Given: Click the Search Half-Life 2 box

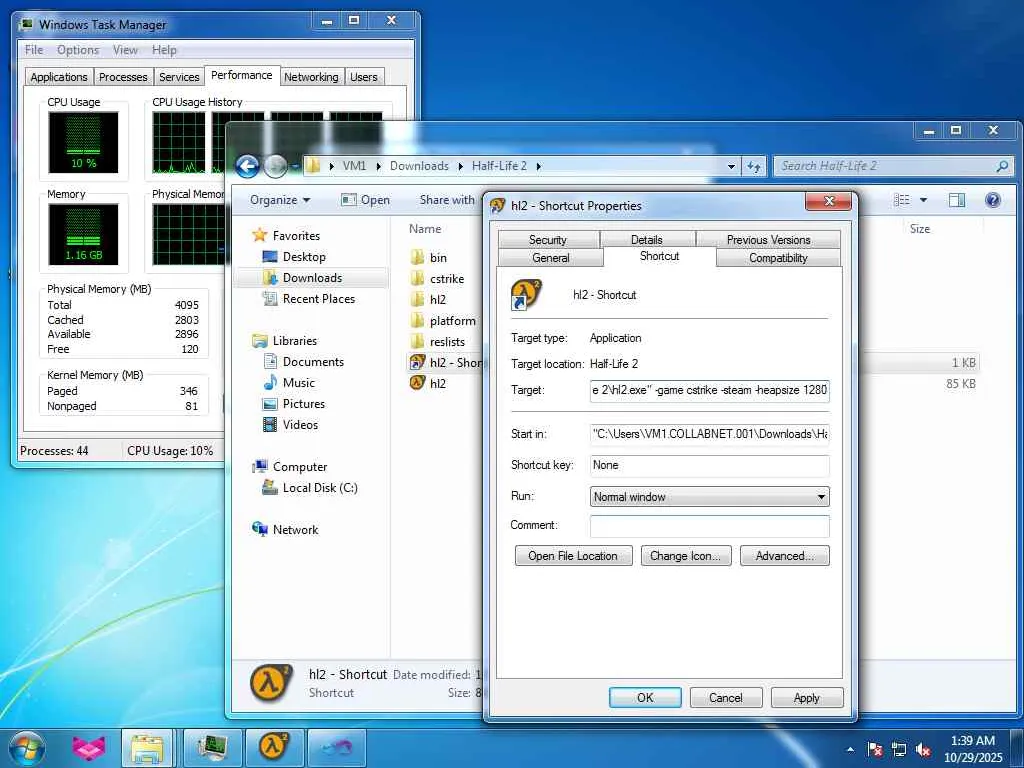Looking at the screenshot, I should (893, 166).
